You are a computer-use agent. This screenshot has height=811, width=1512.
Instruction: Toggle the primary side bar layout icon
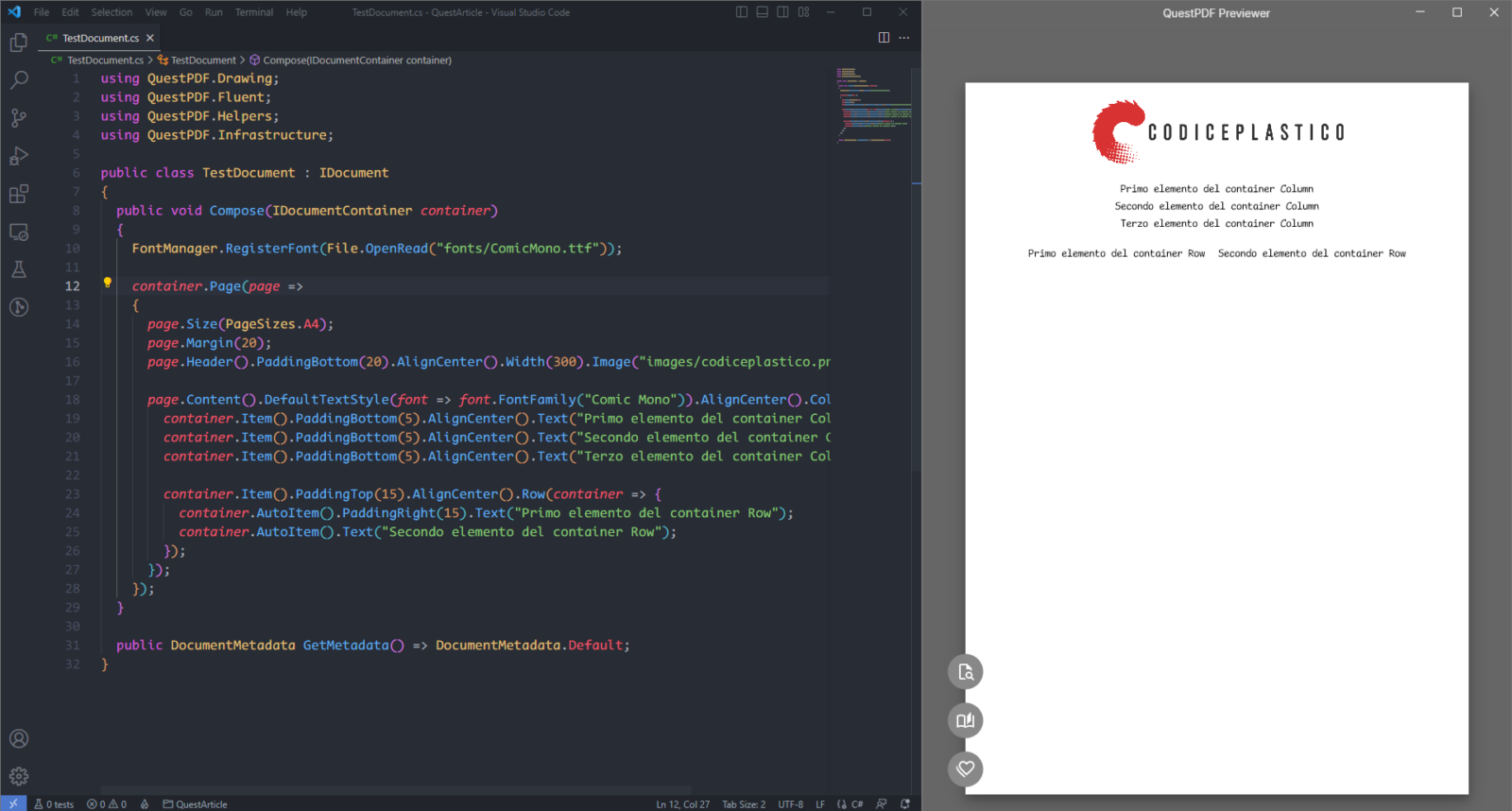coord(742,12)
